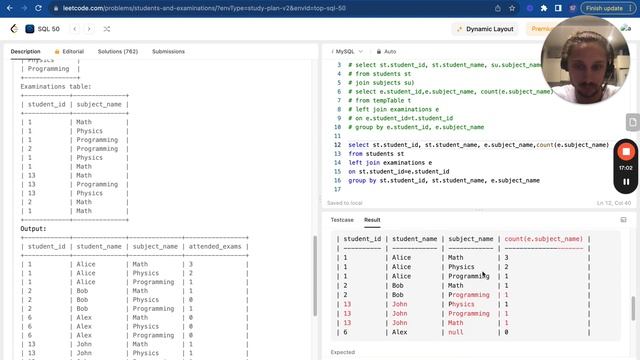The image size is (640, 360).
Task: Toggle Auto lock setting
Action: coord(386,51)
